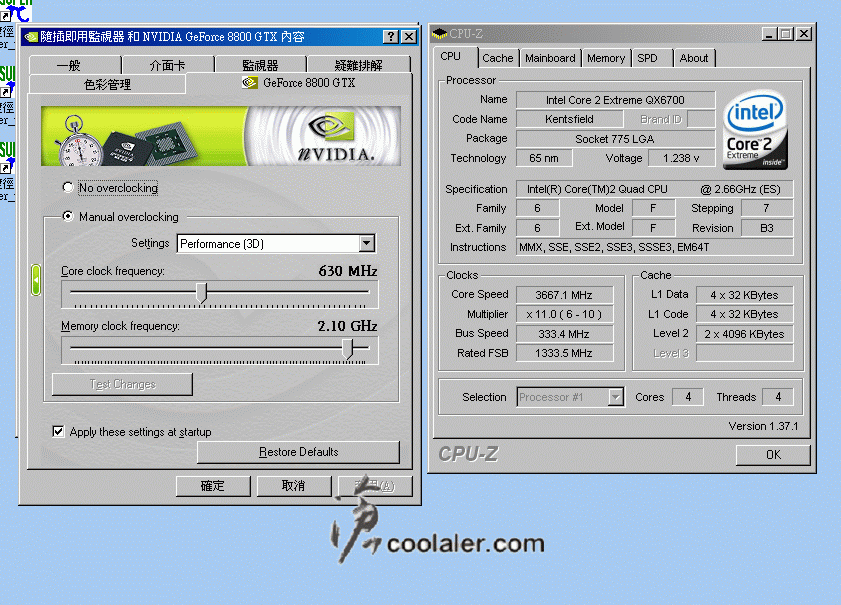Image resolution: width=841 pixels, height=605 pixels.
Task: Click the Threads value 4
Action: pyautogui.click(x=778, y=397)
